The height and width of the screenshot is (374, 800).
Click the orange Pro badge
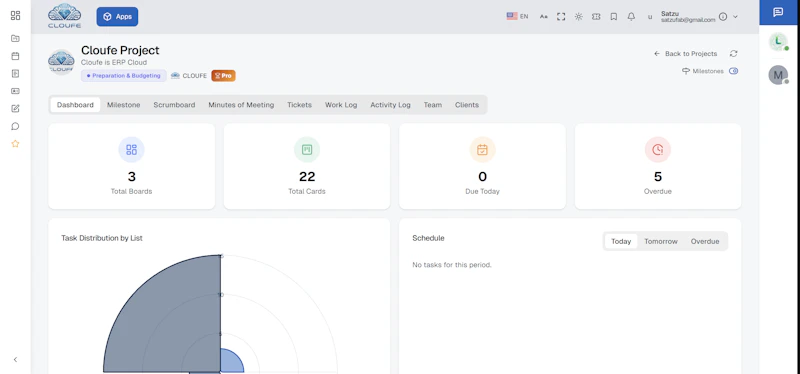(223, 76)
